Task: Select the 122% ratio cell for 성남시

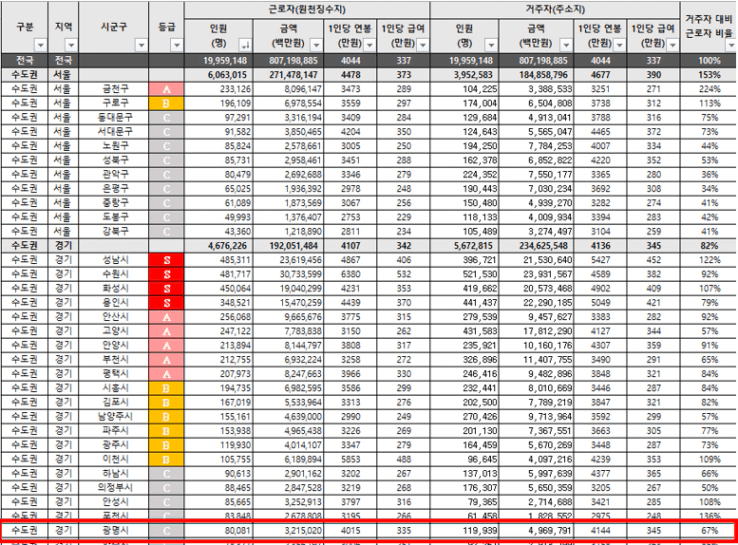Action: coord(709,260)
